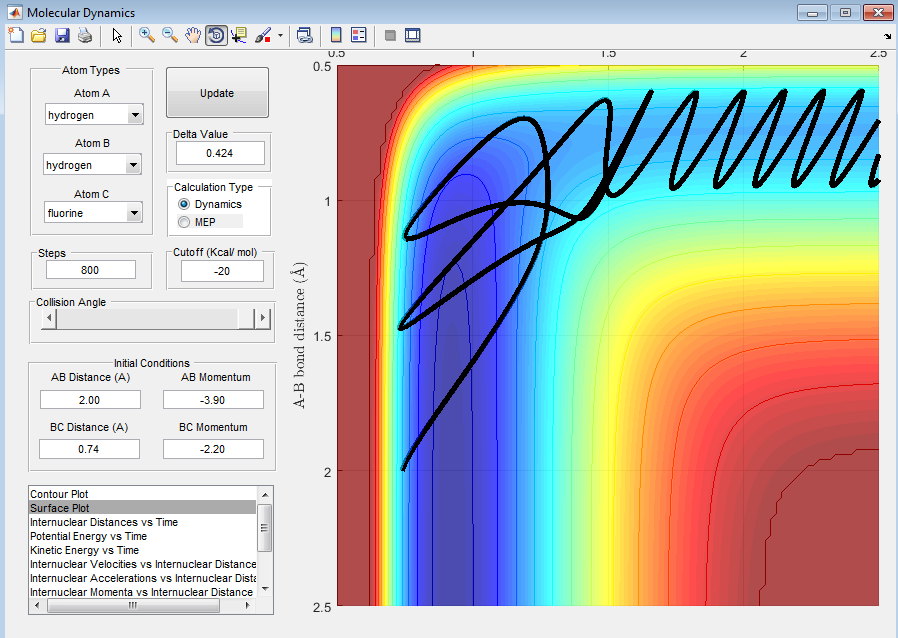This screenshot has height=638, width=898.
Task: Enable the Data Cursor tool
Action: (x=239, y=36)
